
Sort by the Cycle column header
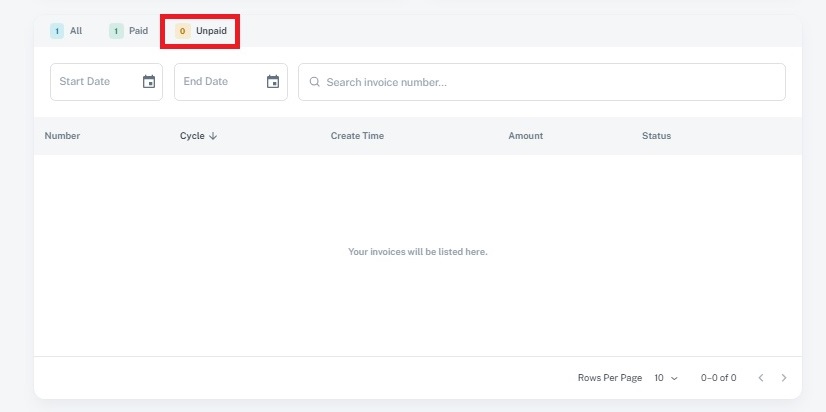point(192,136)
